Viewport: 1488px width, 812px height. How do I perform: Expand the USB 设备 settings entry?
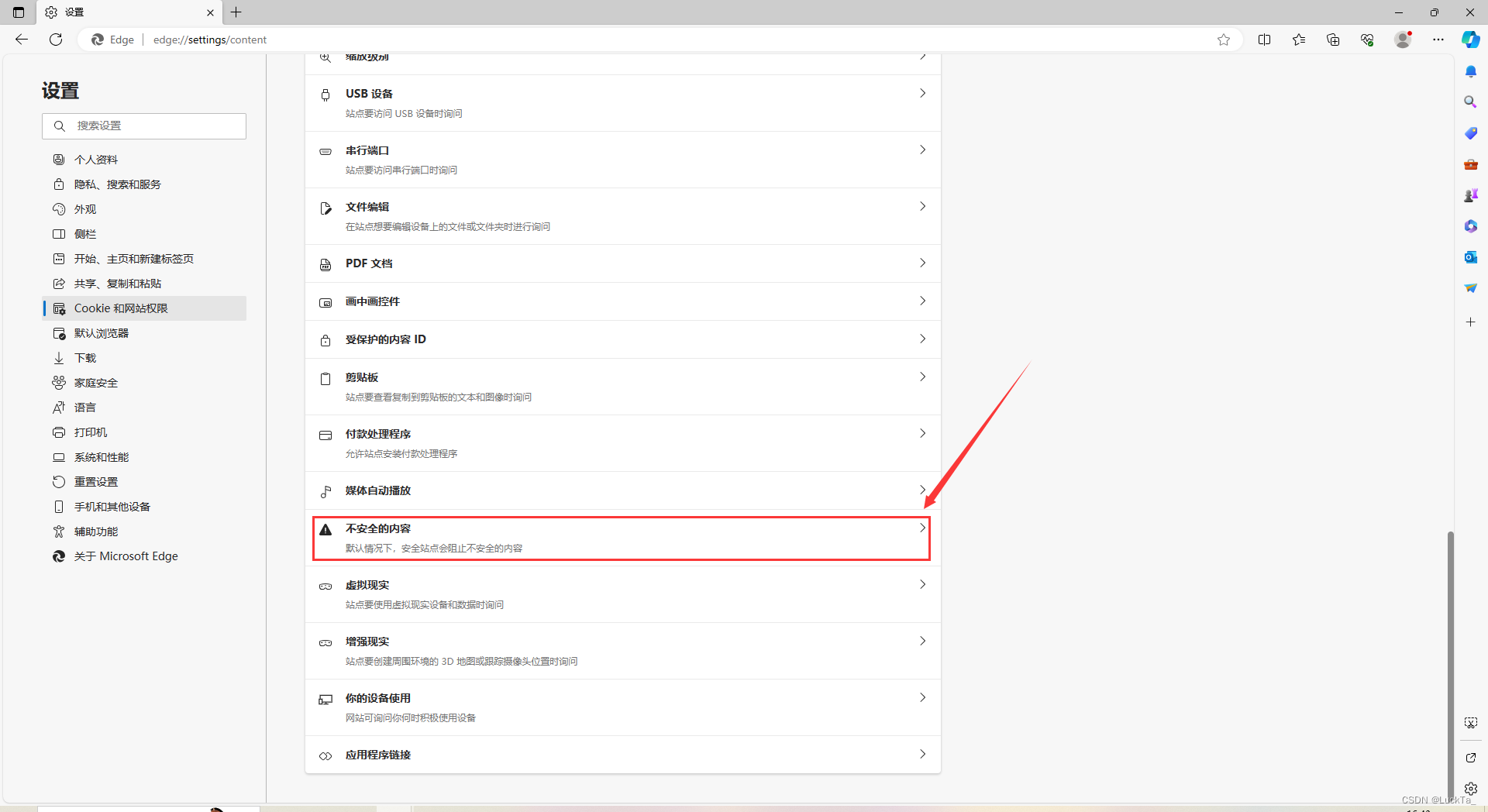622,102
